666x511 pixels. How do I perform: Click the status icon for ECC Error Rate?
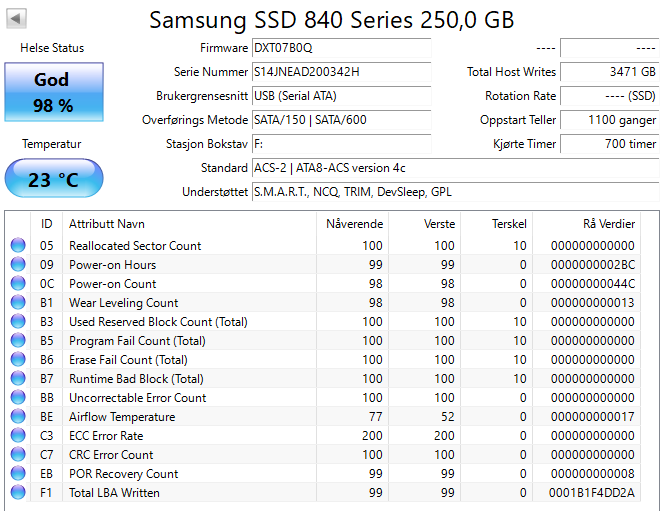[18, 436]
